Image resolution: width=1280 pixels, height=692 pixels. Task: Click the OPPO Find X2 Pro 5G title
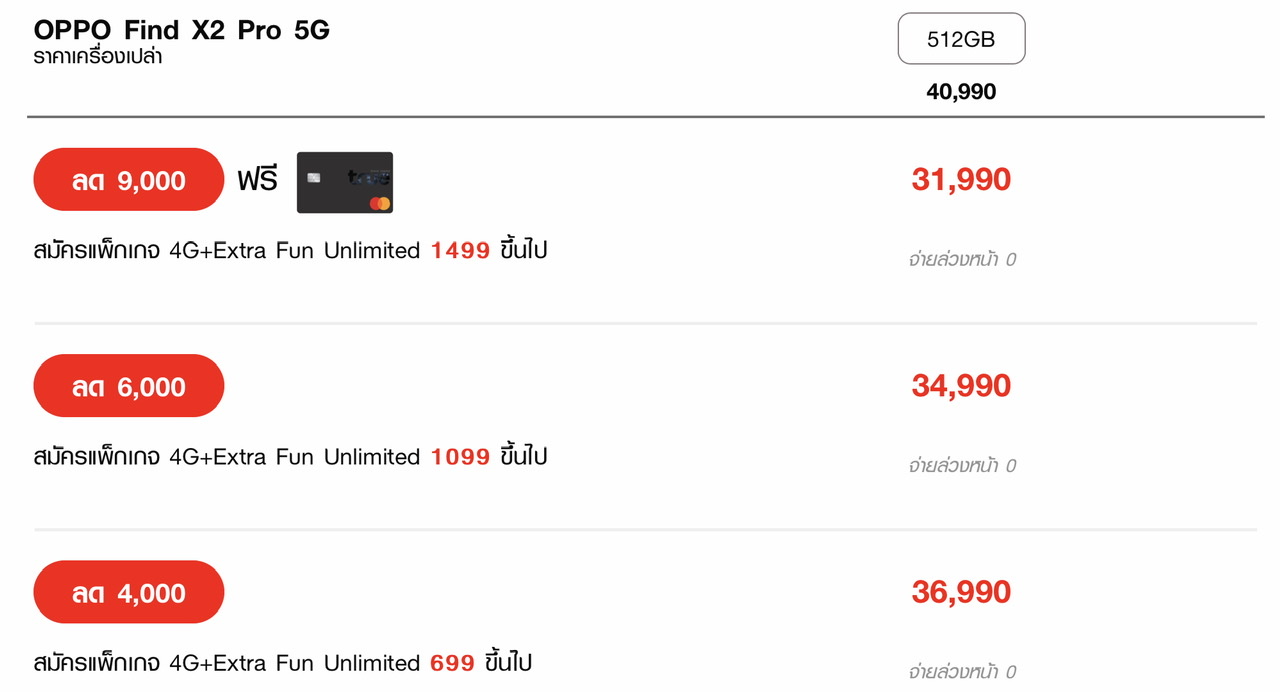[x=182, y=30]
